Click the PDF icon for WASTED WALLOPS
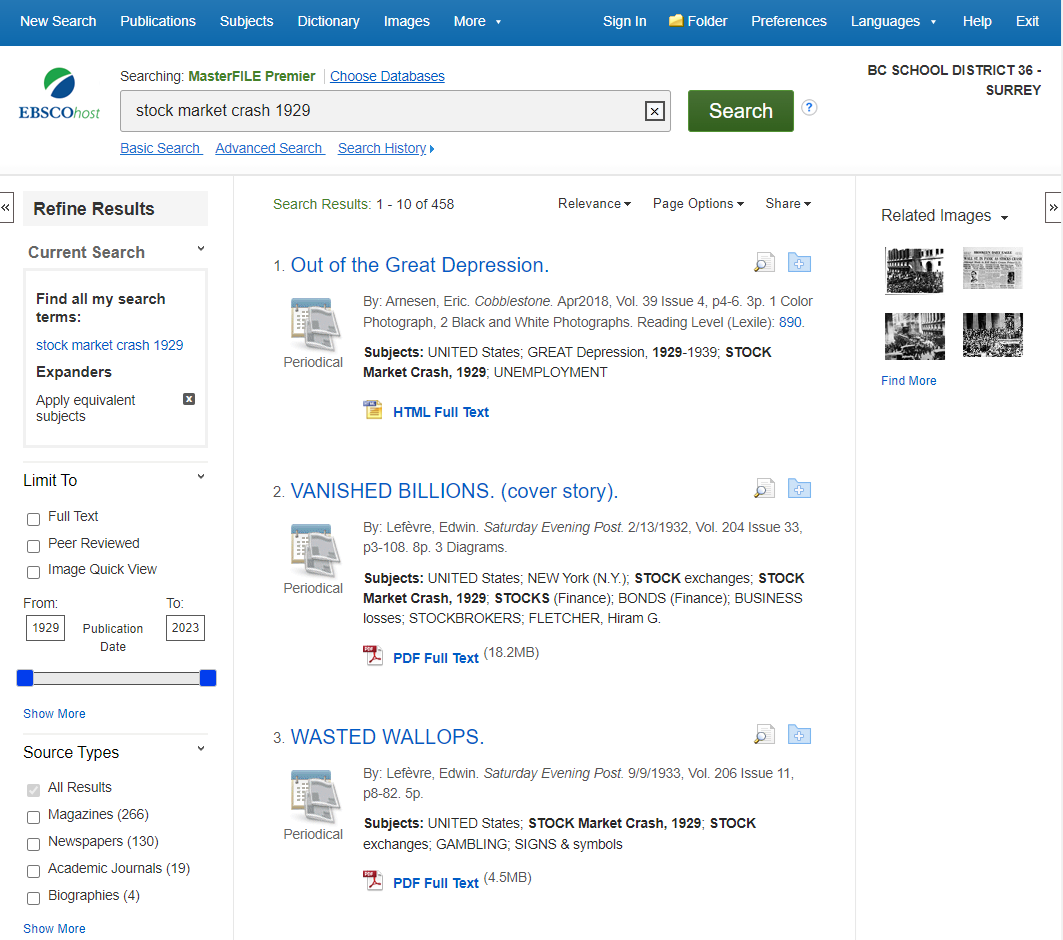 point(373,880)
